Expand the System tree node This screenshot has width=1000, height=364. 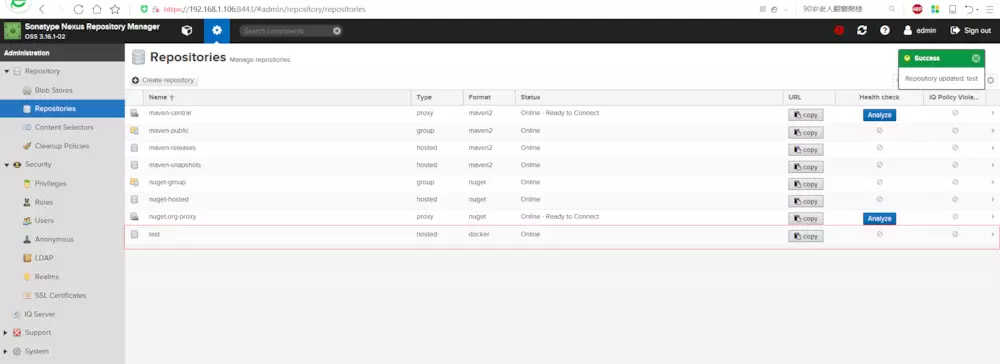6,351
